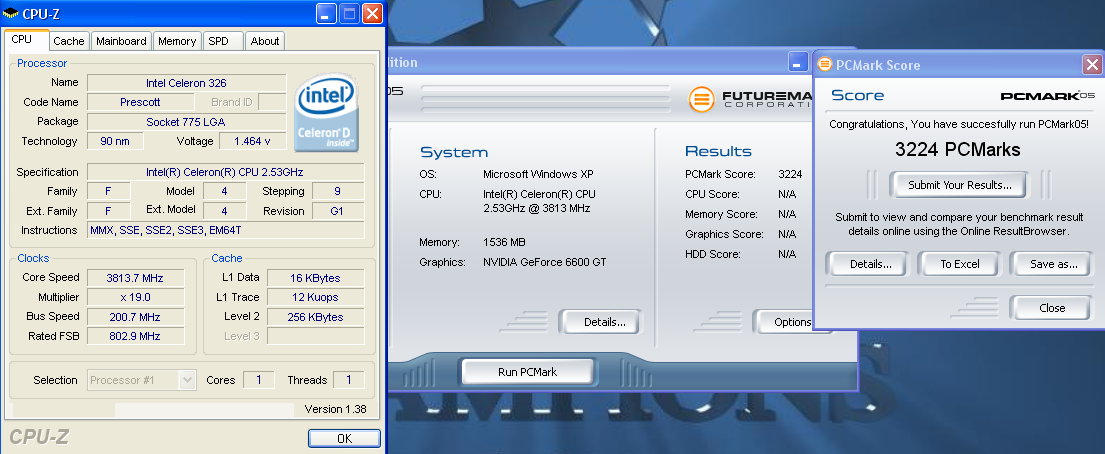The height and width of the screenshot is (454, 1105).
Task: Go to the About tab
Action: [265, 41]
